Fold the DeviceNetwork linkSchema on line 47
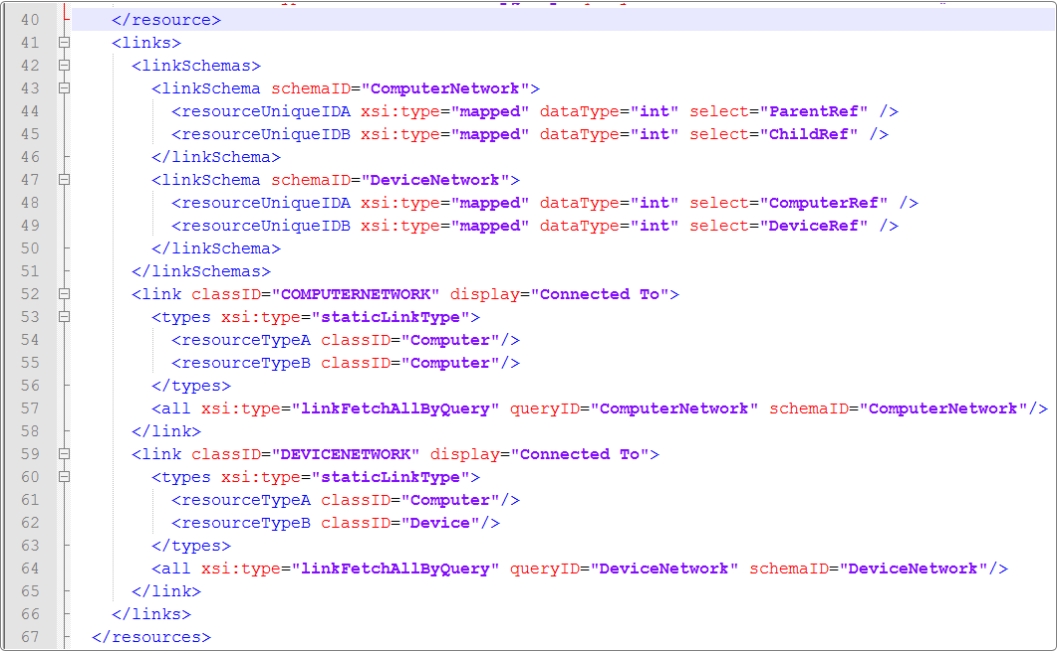1060x654 pixels. pos(64,180)
